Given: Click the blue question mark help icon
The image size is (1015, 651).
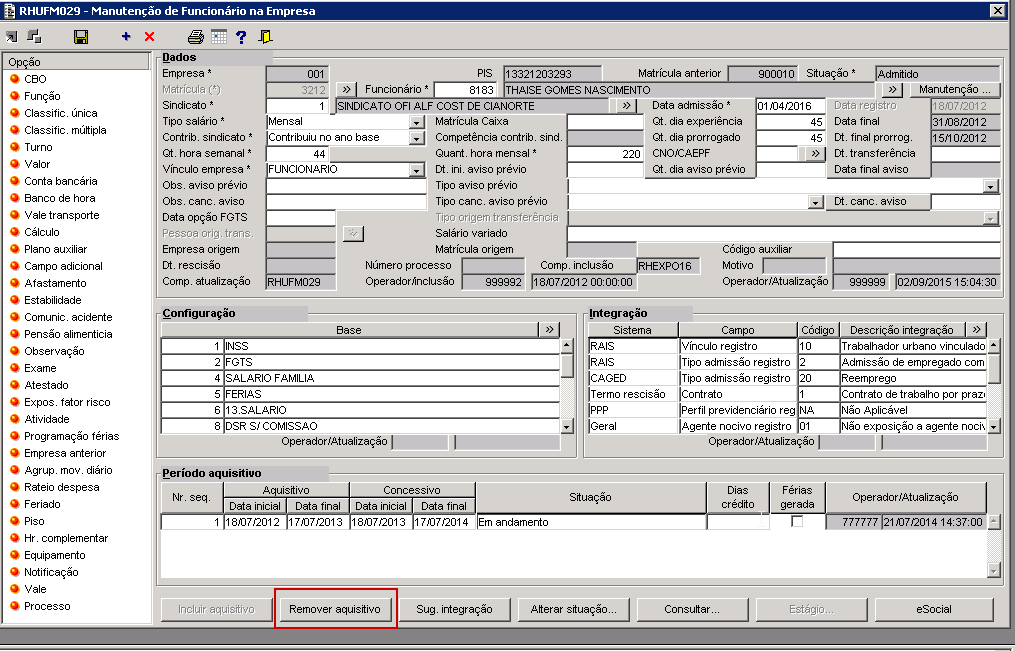Looking at the screenshot, I should (241, 37).
